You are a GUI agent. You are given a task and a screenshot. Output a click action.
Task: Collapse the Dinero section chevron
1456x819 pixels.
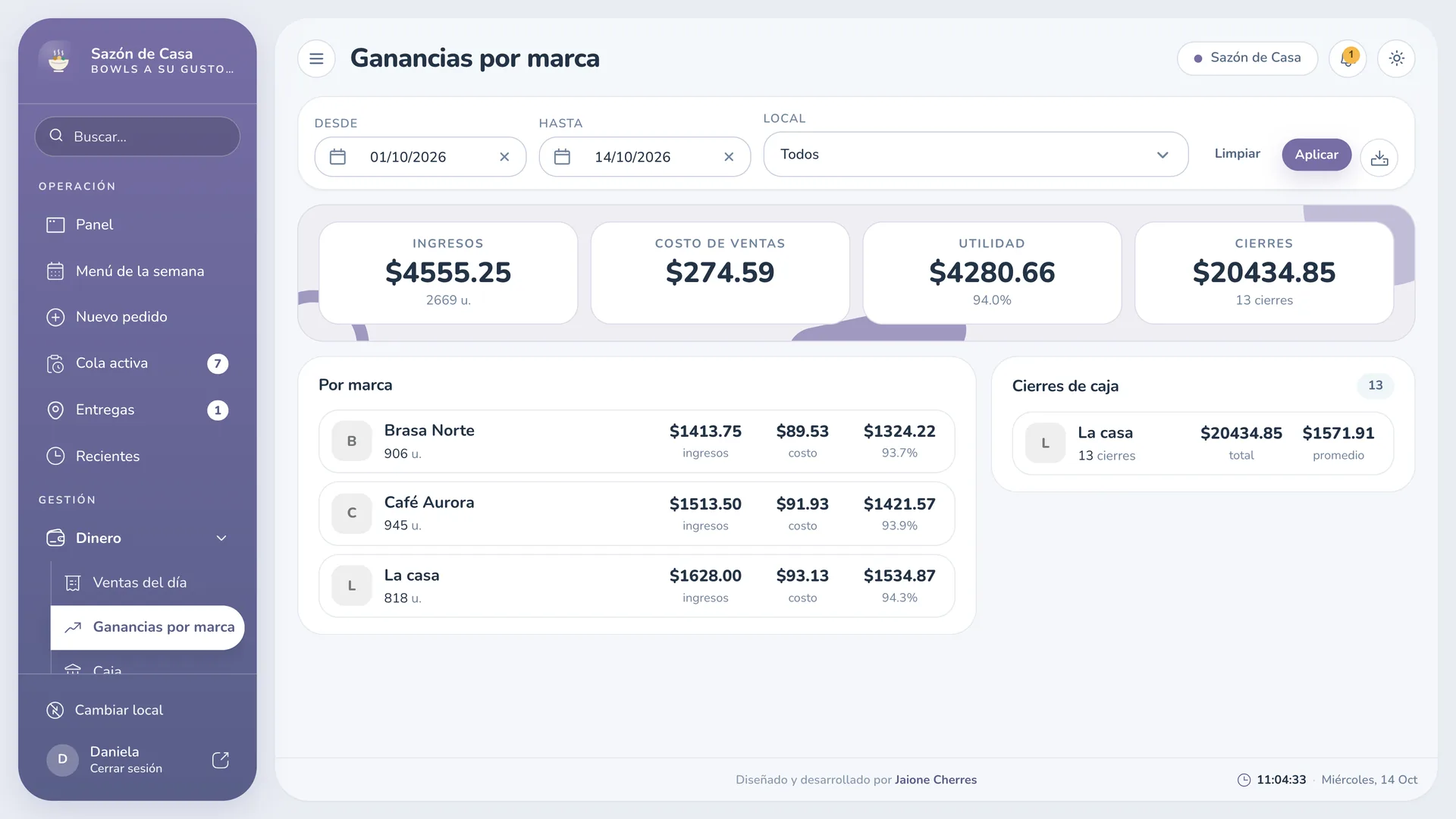(221, 538)
